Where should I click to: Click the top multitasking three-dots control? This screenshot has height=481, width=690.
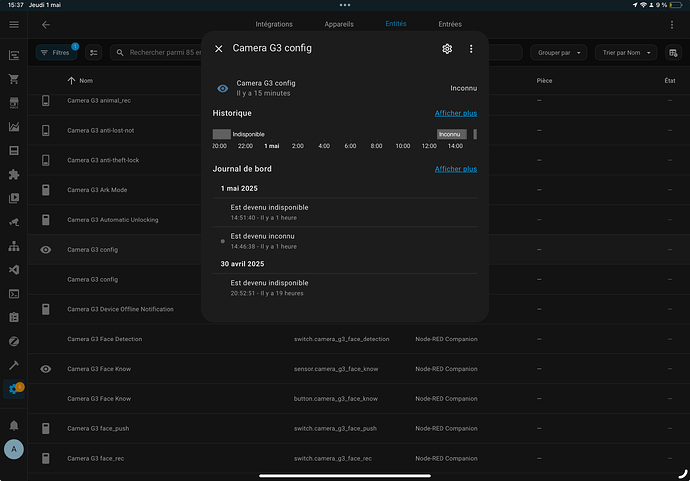pyautogui.click(x=345, y=5)
